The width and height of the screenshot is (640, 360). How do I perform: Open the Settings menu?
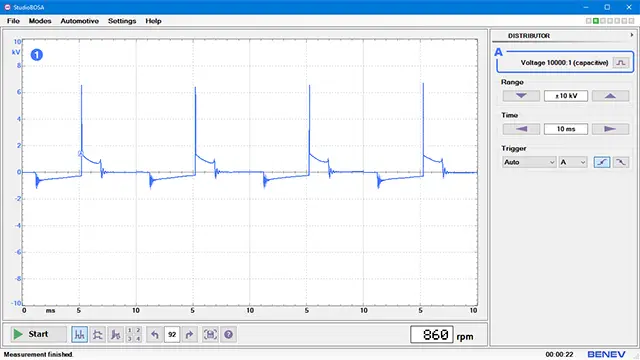pos(122,21)
